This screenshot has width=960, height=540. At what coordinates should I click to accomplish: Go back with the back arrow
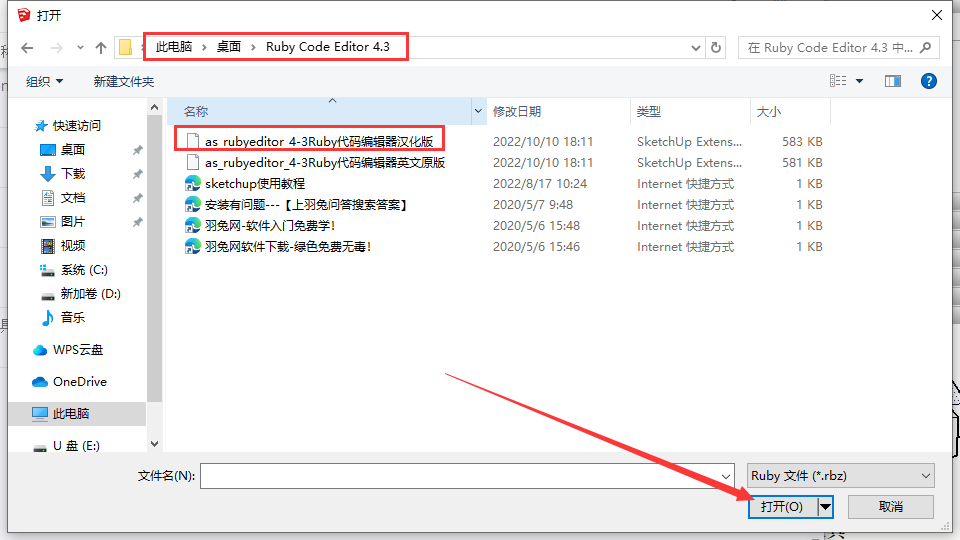pyautogui.click(x=27, y=48)
